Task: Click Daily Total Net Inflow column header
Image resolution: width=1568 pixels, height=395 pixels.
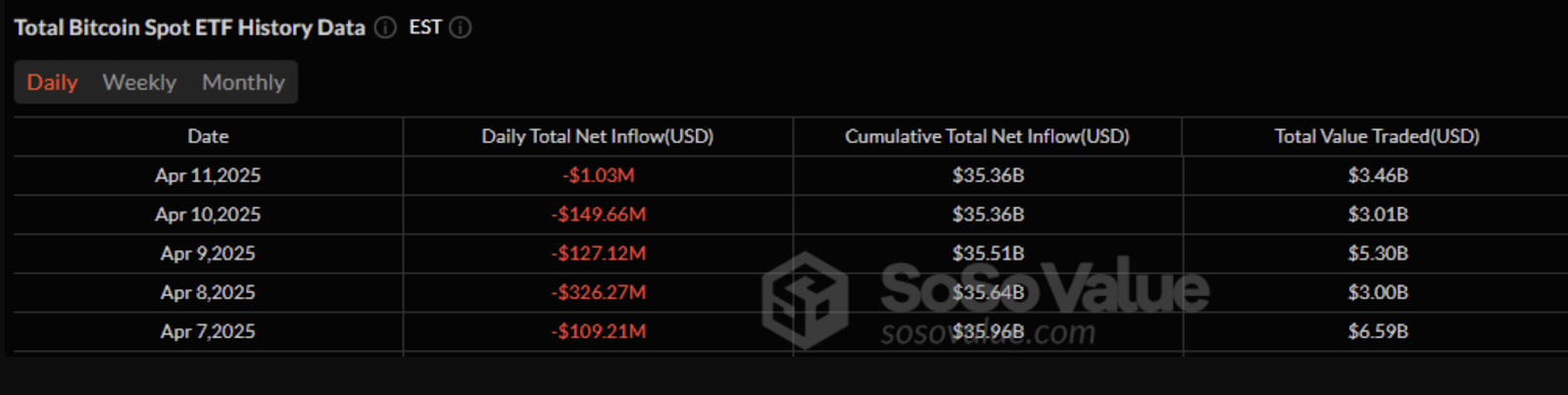Action: [x=598, y=136]
